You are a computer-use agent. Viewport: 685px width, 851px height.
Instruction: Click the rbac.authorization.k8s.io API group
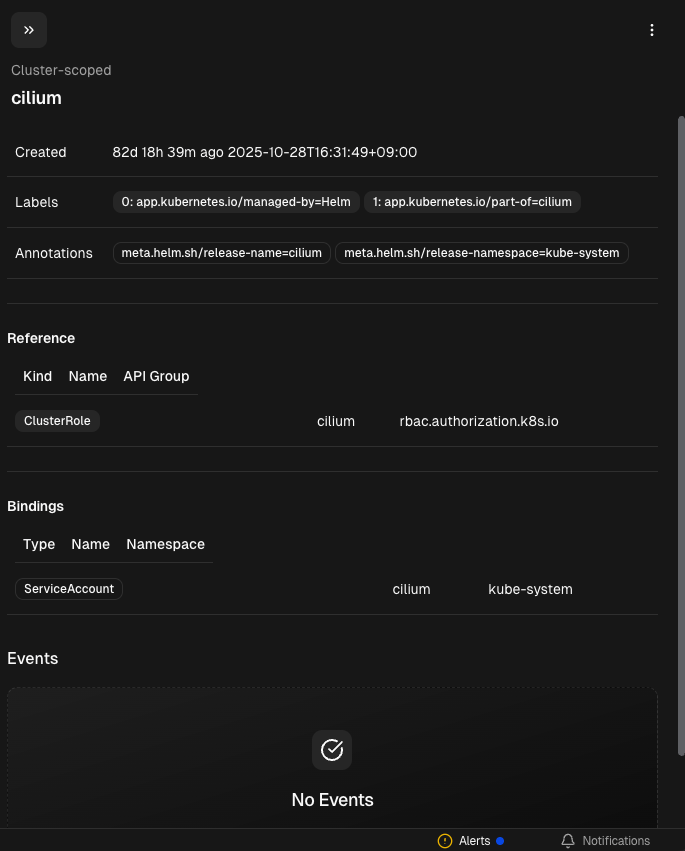click(x=479, y=422)
